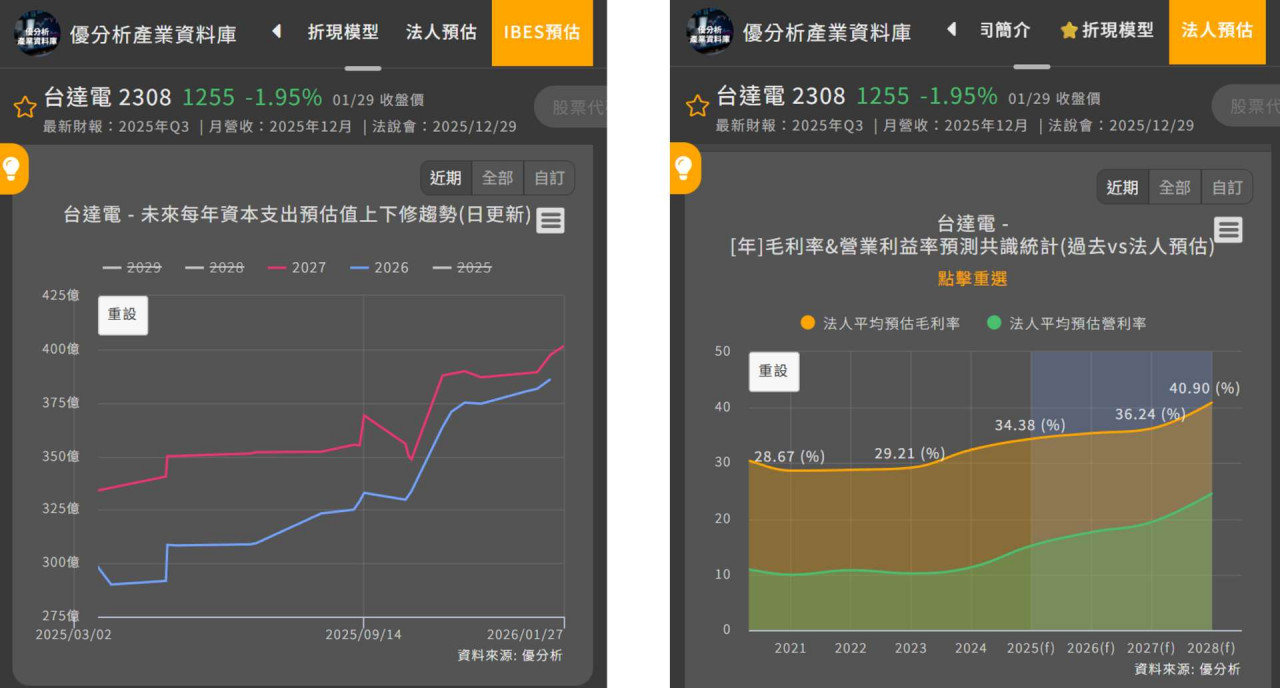Open the yellow lightbulb tips icon on left panel
Screen dimensions: 1280x688
pyautogui.click(x=13, y=169)
